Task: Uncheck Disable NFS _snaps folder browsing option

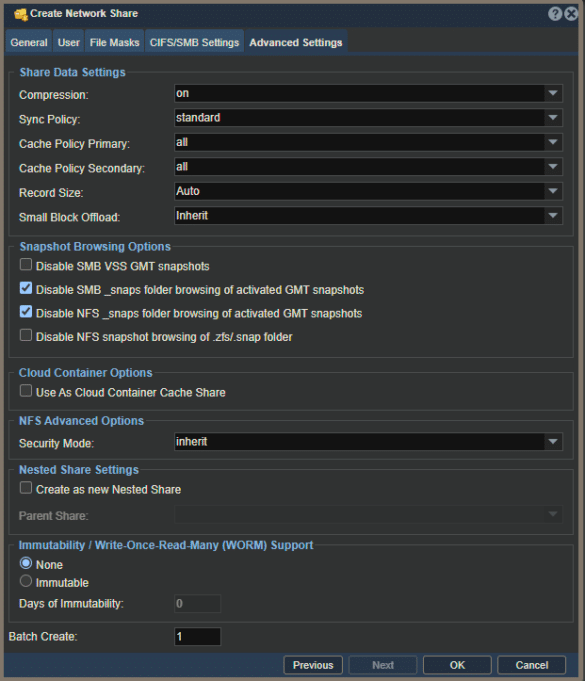Action: pyautogui.click(x=26, y=311)
